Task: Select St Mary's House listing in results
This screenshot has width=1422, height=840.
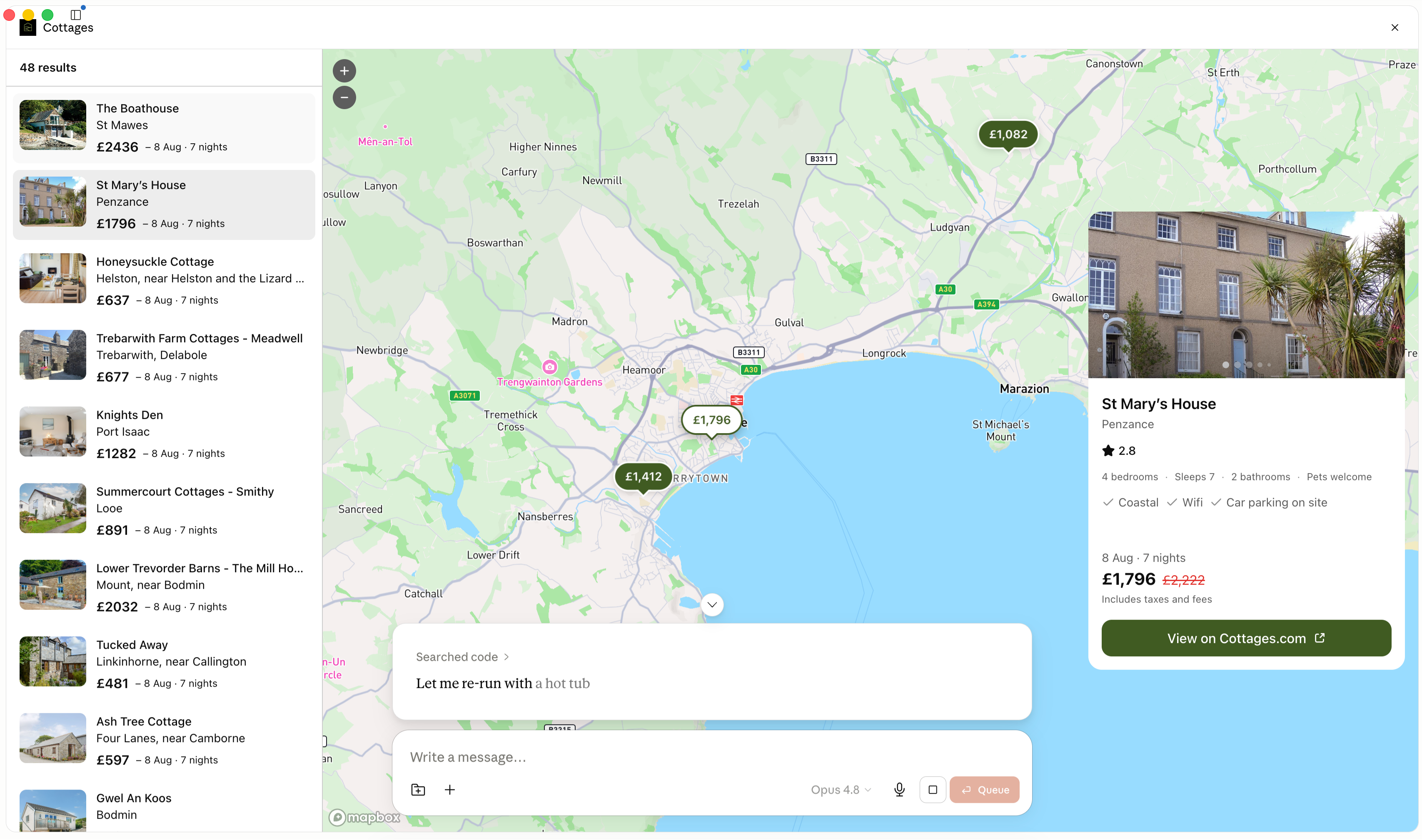Action: [x=164, y=205]
